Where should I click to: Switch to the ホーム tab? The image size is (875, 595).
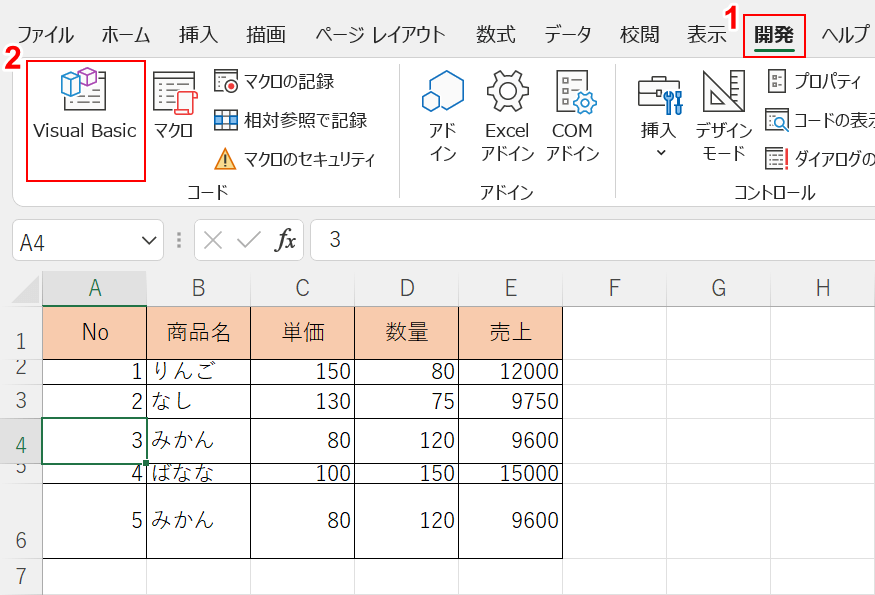125,34
